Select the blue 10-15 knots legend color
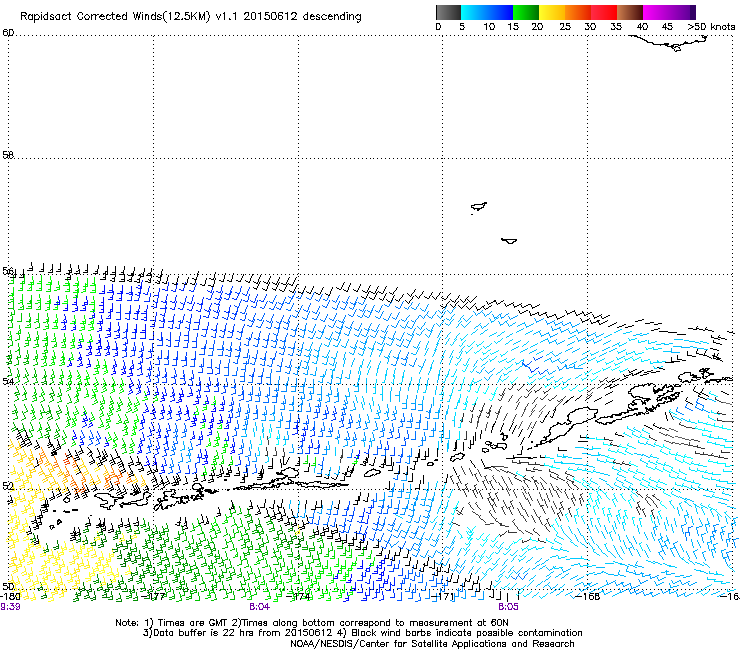This screenshot has width=740, height=650. click(x=500, y=12)
